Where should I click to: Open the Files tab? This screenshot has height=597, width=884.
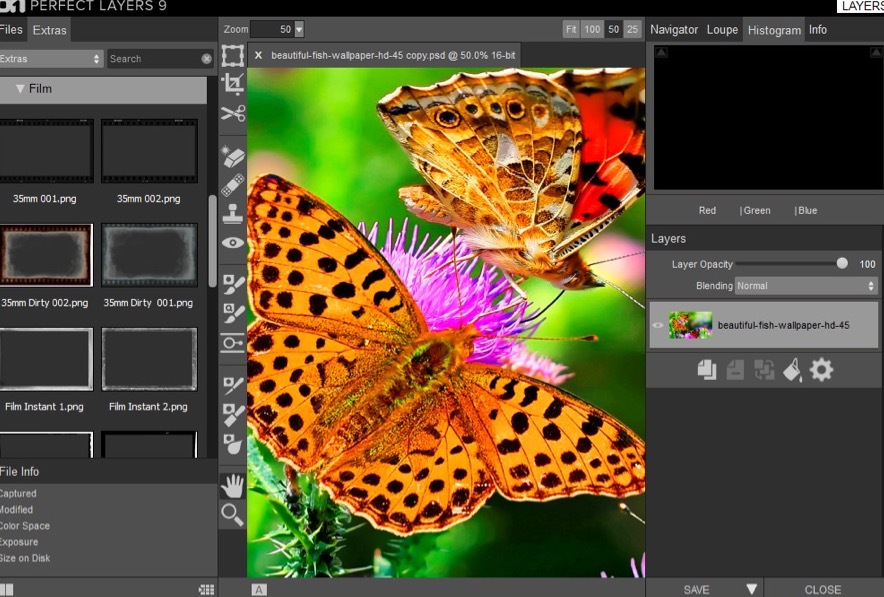point(11,30)
